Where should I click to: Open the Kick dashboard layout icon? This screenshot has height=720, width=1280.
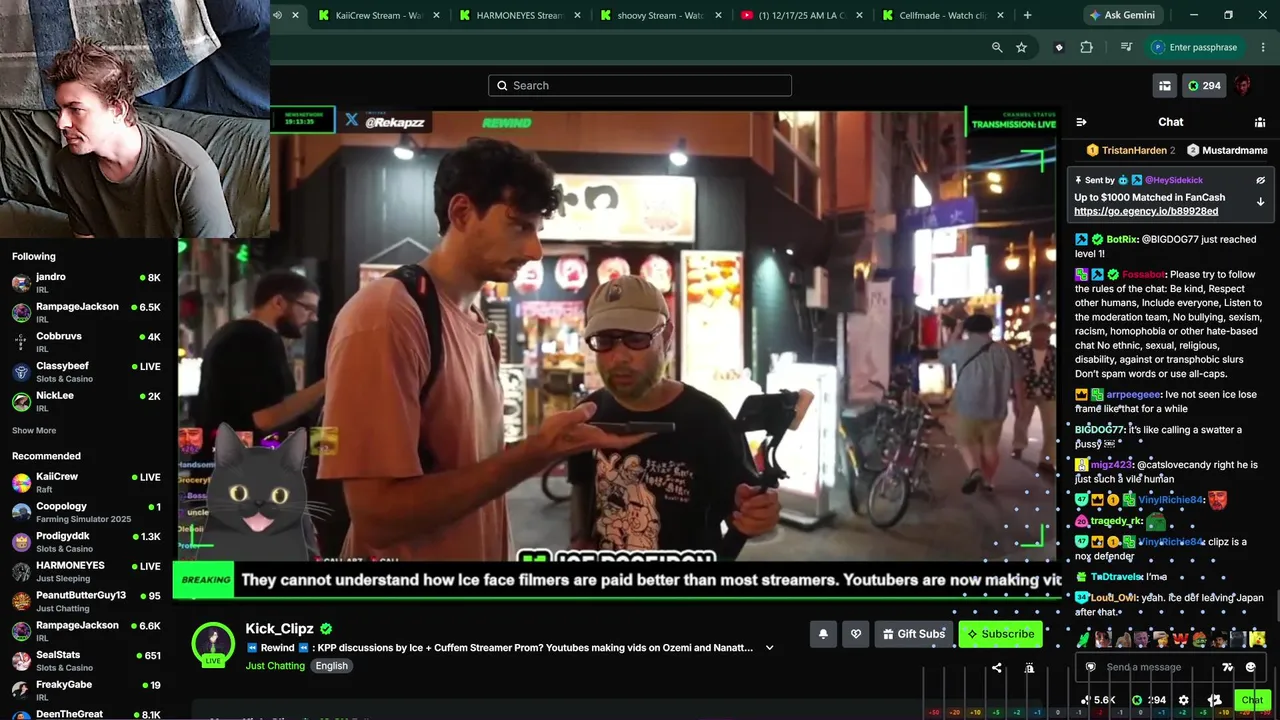[x=1165, y=86]
